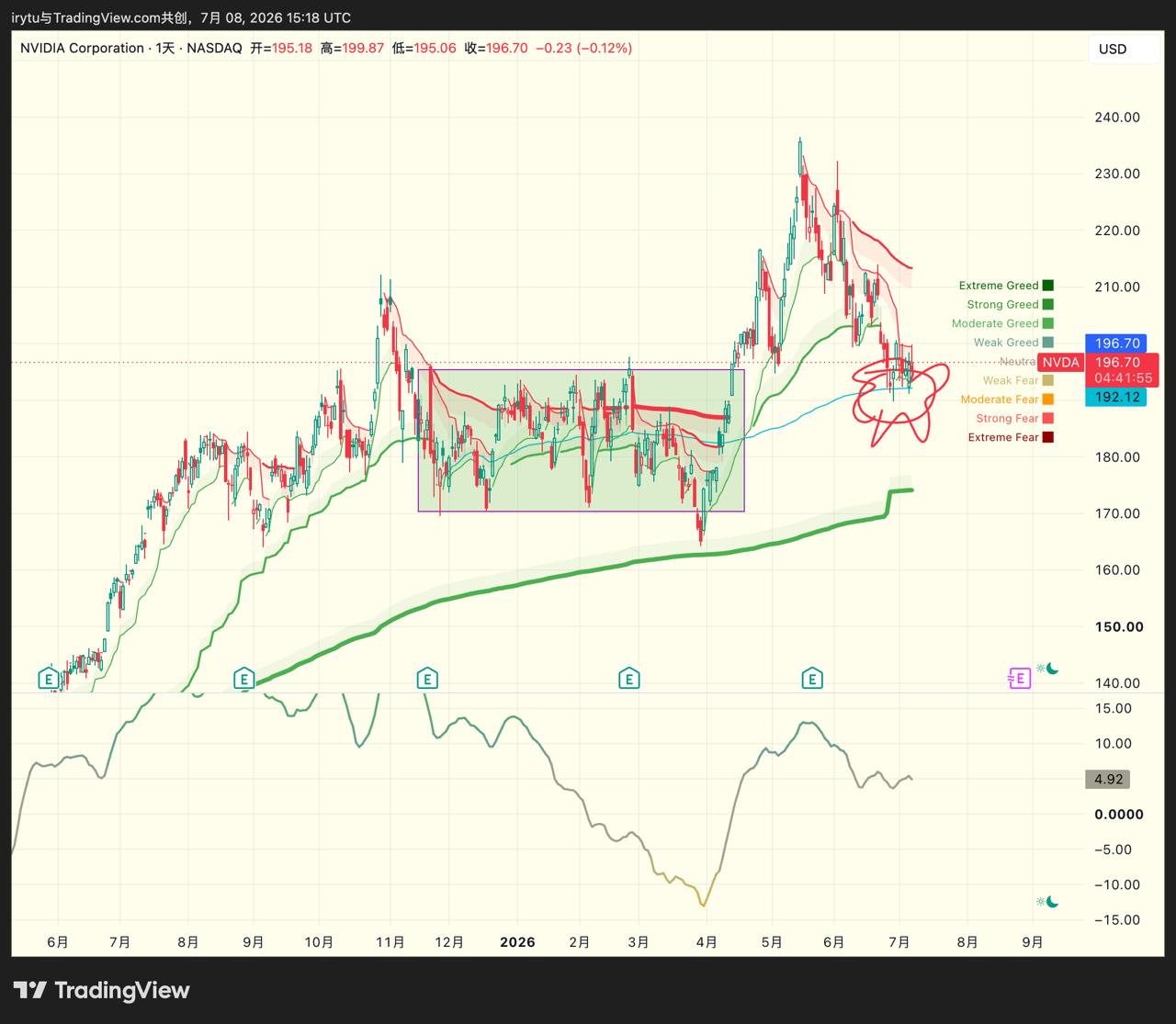Click the low value 低=195.06

(424, 48)
